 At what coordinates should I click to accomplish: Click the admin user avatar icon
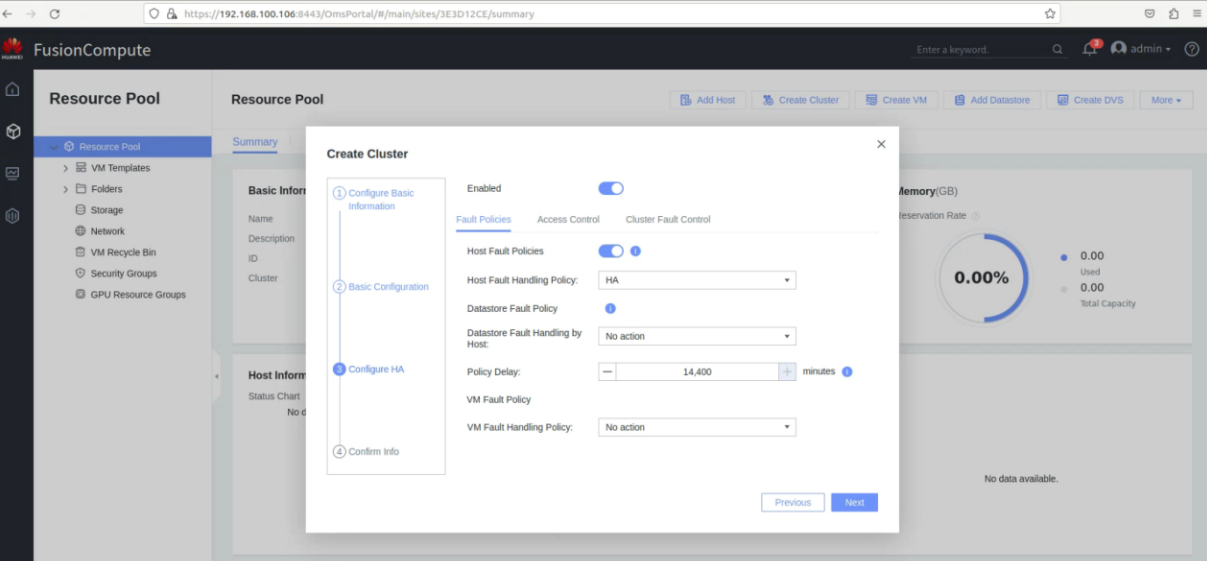[1119, 48]
